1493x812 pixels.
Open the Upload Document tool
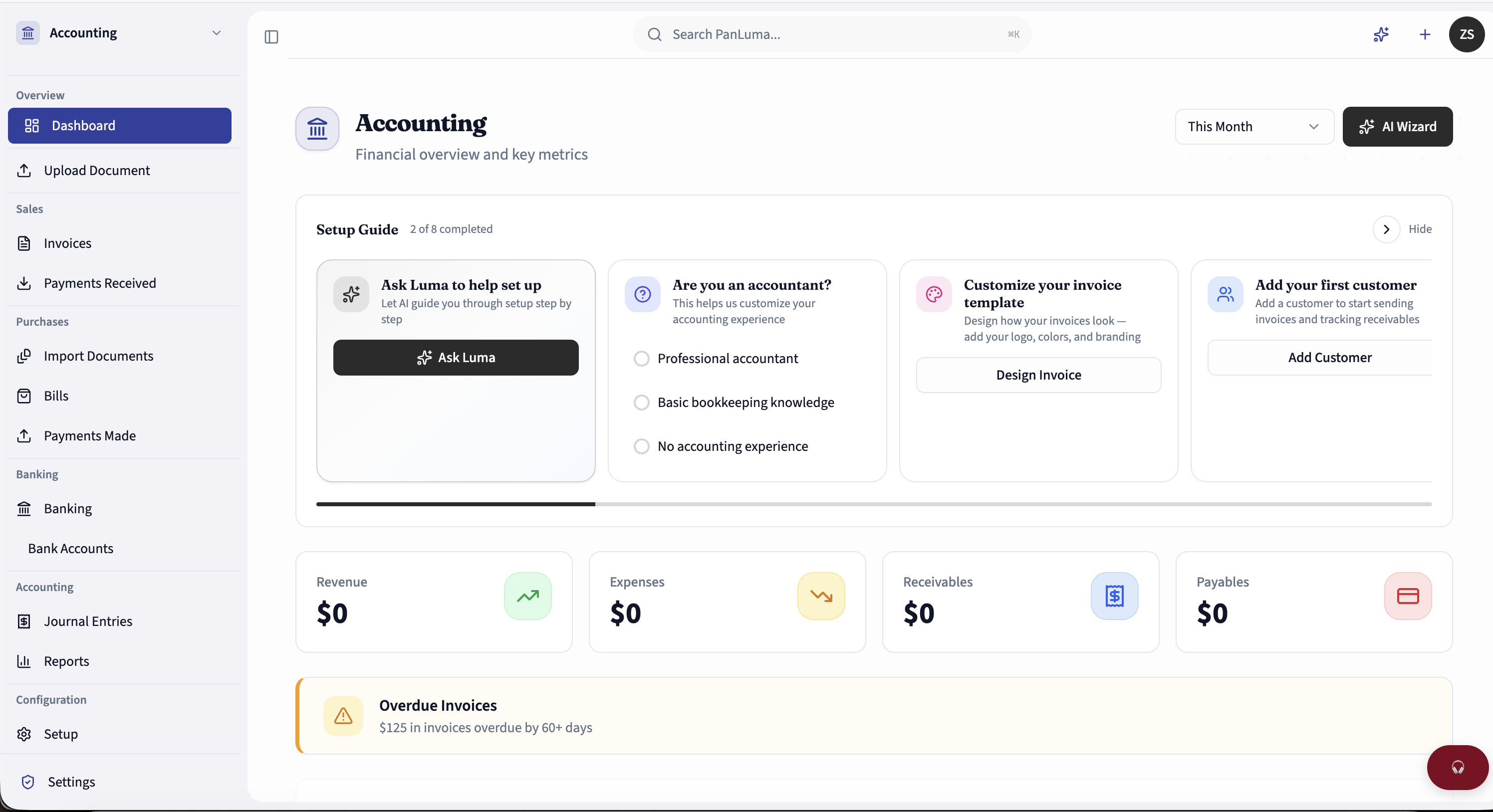pos(96,170)
